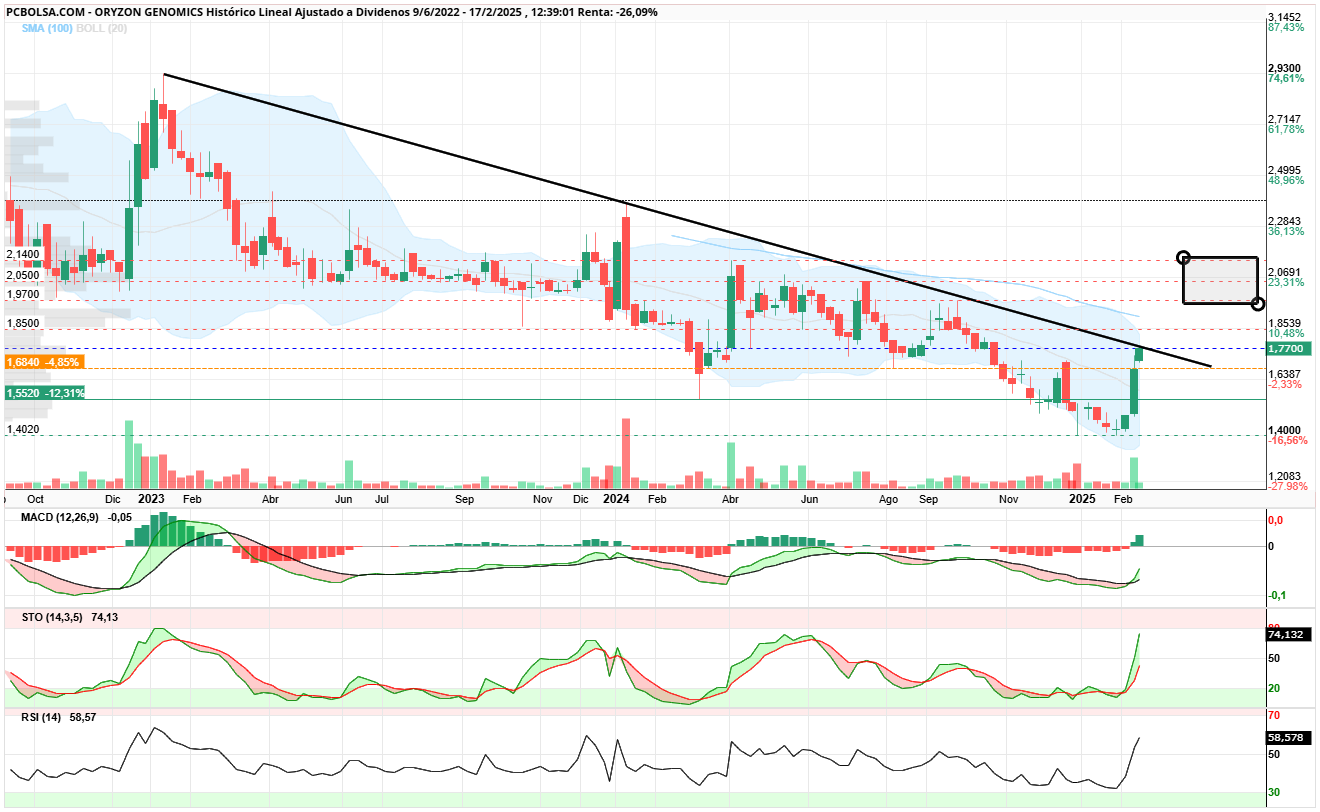Select the 2024 year label on time axis
Viewport: 1320px width, 812px height.
(x=616, y=498)
